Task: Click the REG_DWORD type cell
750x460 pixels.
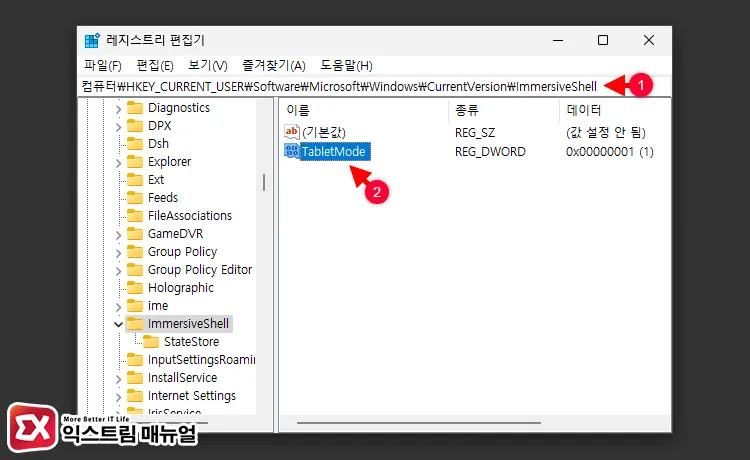Action: 490,152
